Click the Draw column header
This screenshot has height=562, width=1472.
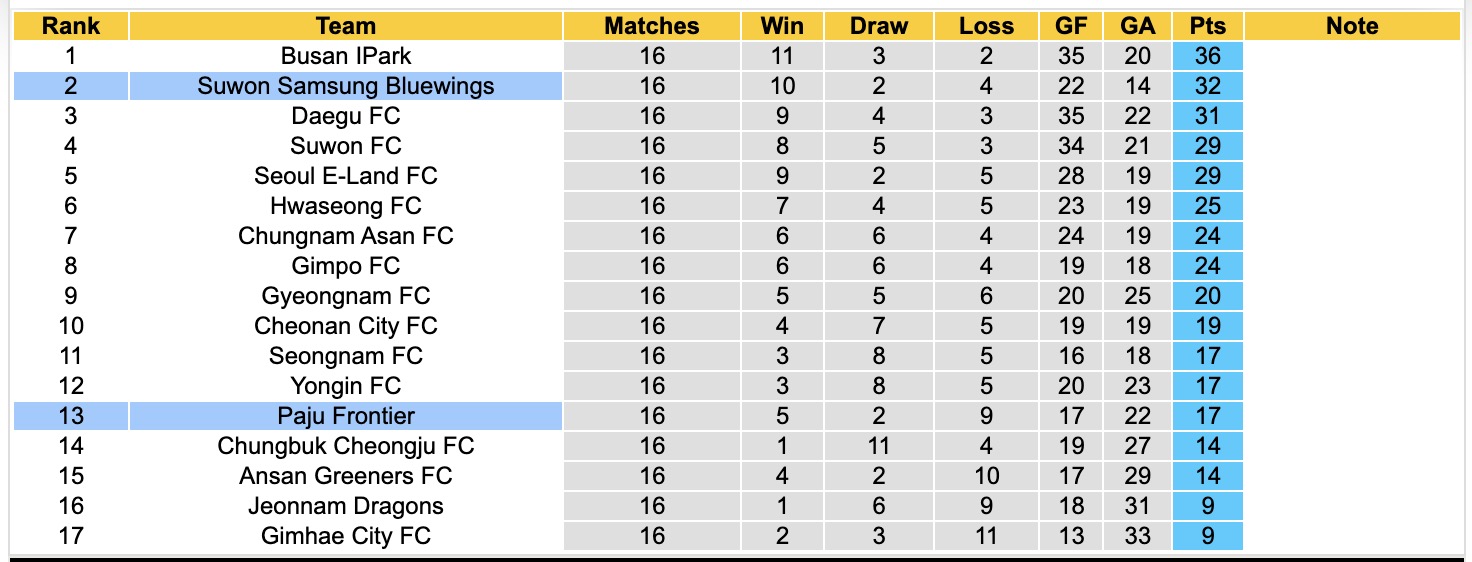pyautogui.click(x=879, y=26)
